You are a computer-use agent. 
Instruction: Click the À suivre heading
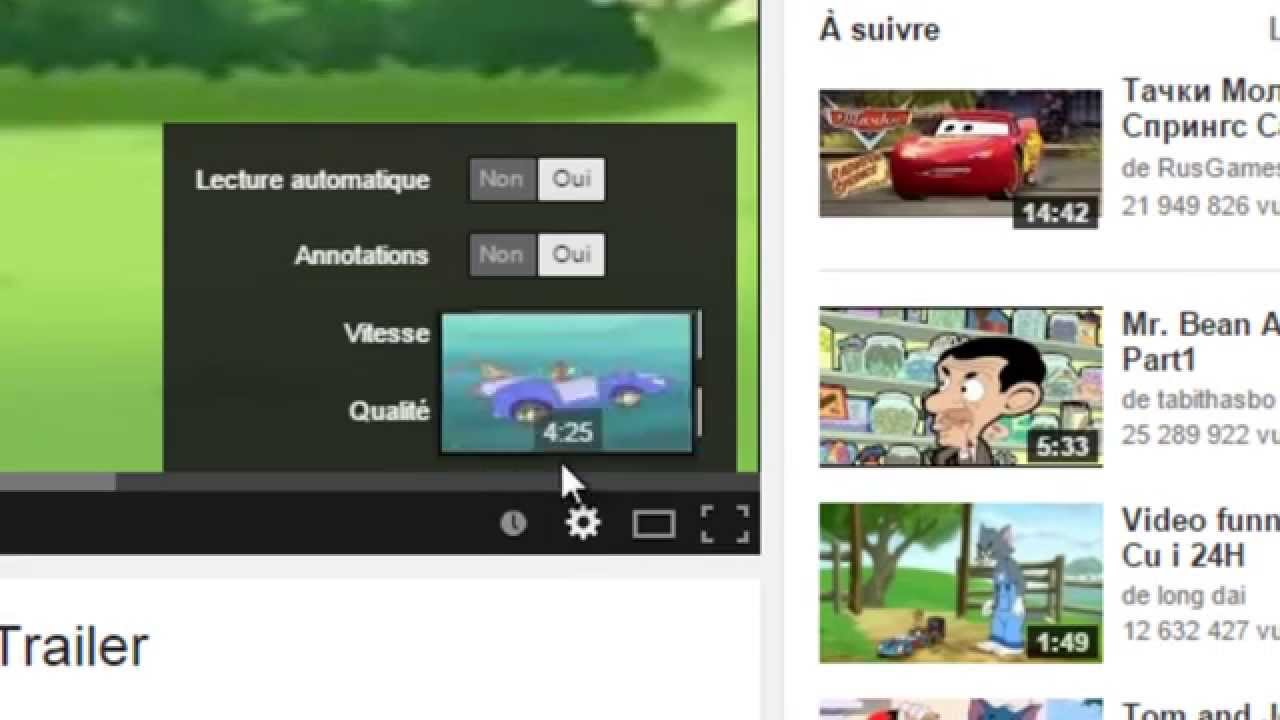tap(880, 30)
